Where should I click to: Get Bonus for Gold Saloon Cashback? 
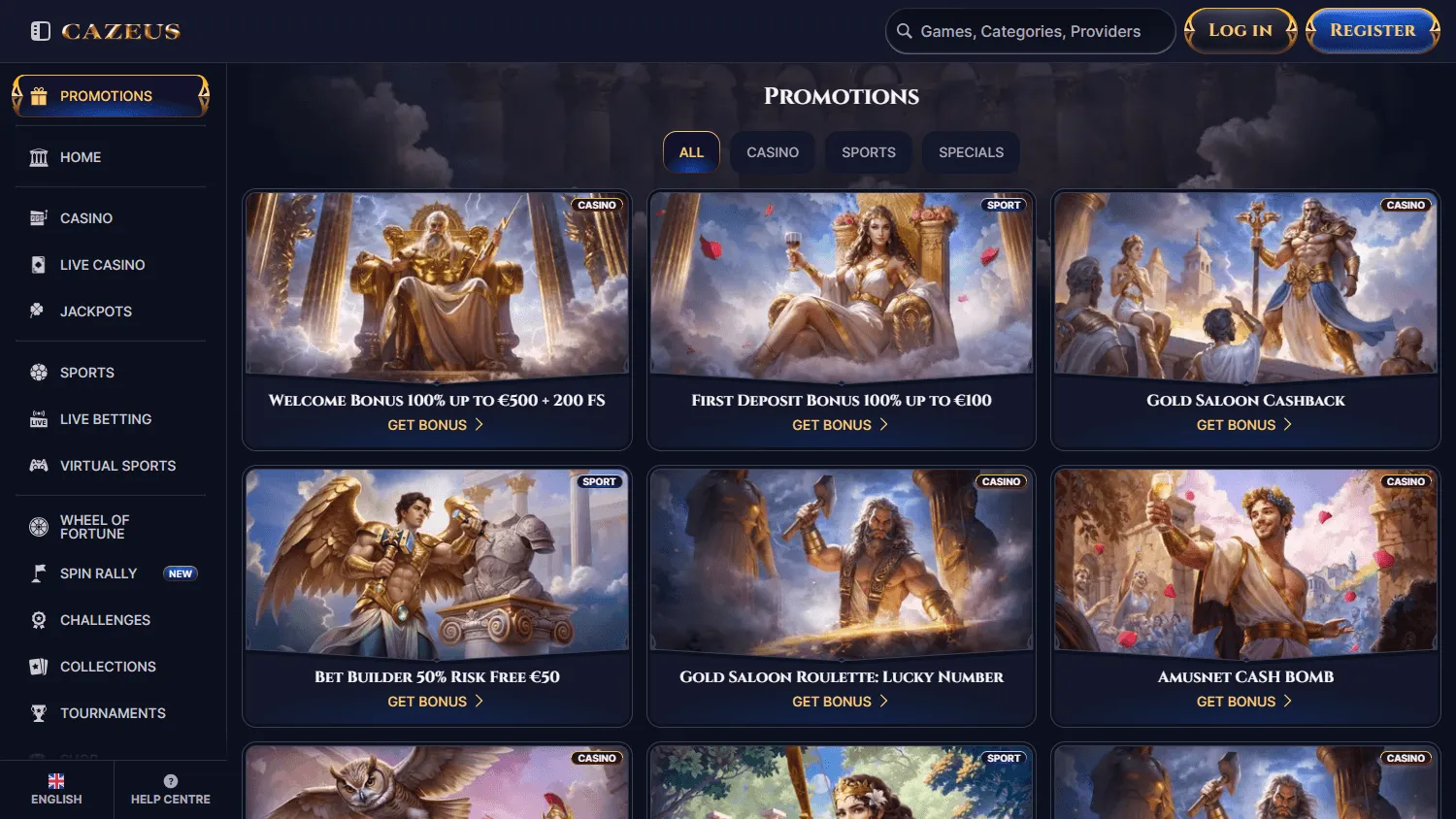coord(1244,425)
